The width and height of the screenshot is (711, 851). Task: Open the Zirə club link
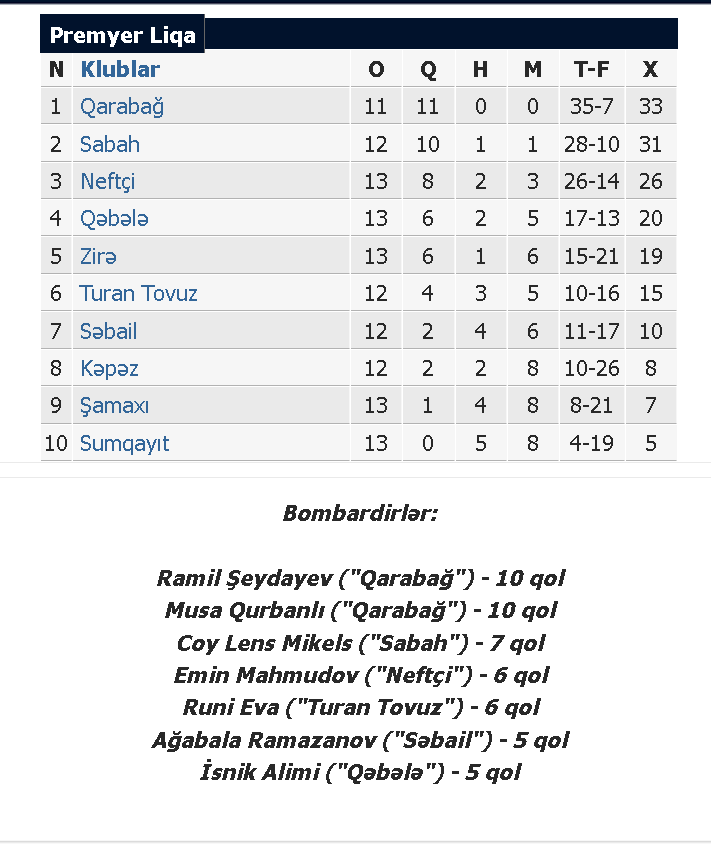[x=98, y=256]
